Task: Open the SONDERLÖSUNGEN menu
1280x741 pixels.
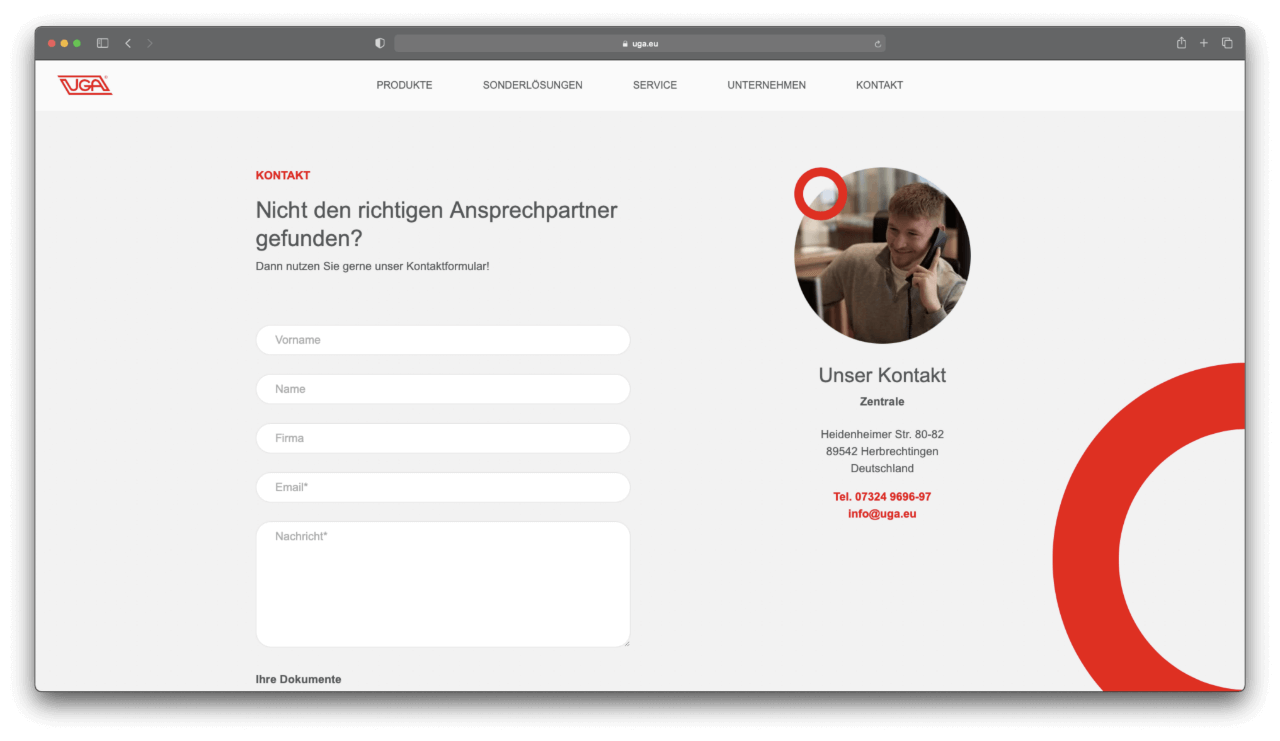Action: [x=532, y=85]
